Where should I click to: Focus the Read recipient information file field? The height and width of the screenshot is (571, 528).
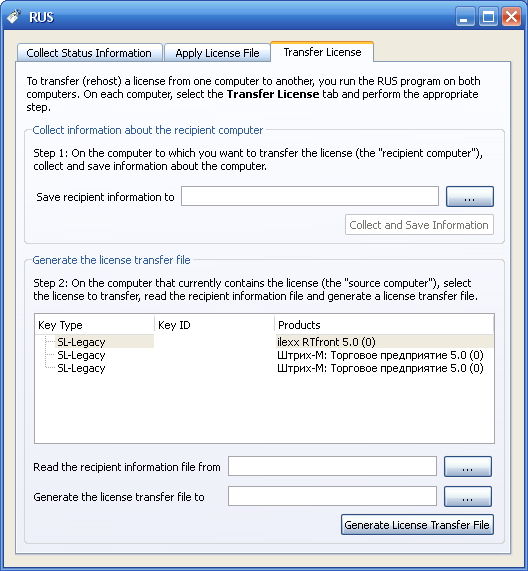coord(332,466)
